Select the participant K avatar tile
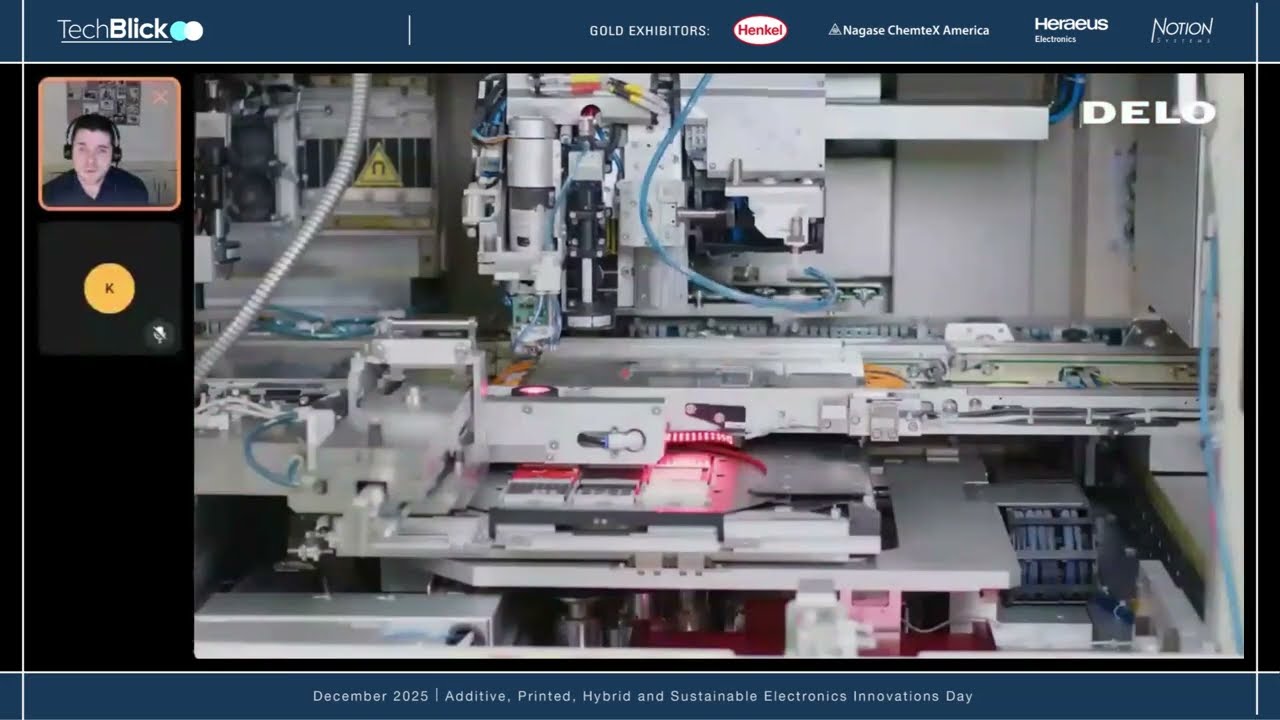Image resolution: width=1280 pixels, height=720 pixels. click(x=110, y=288)
